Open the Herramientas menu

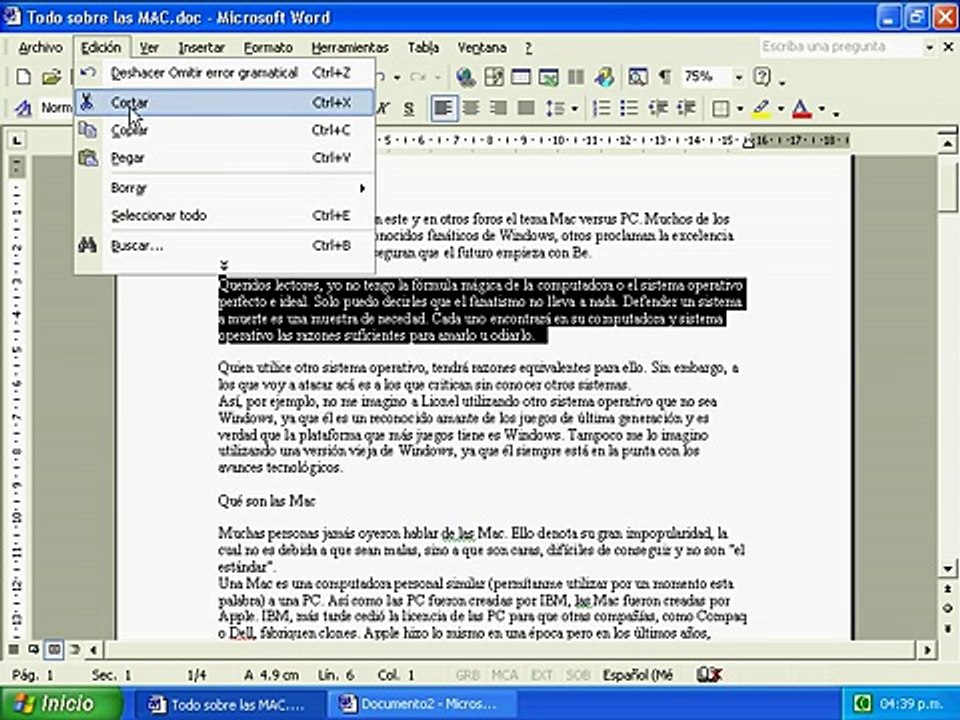click(350, 48)
